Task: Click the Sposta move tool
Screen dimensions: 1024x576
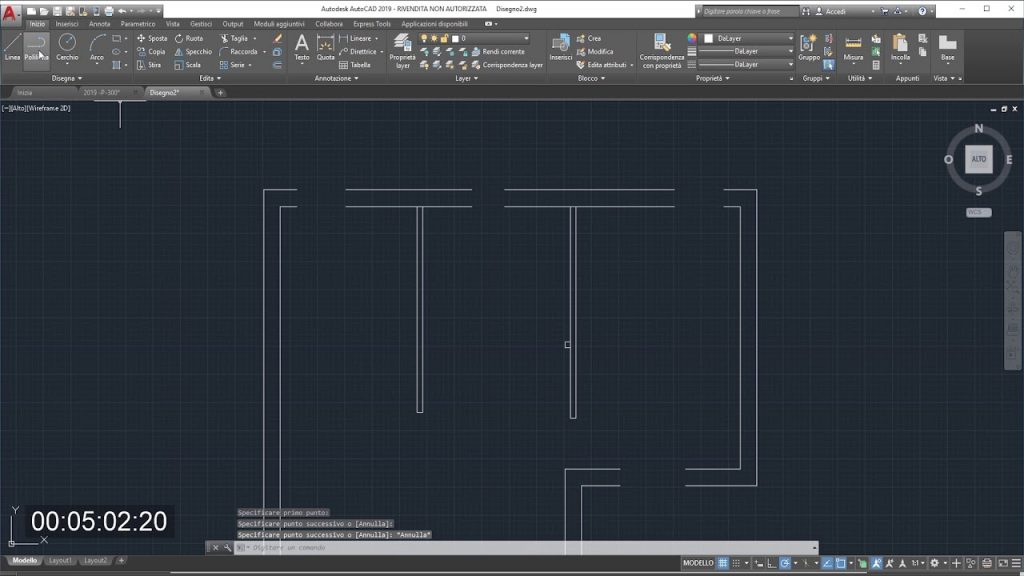Action: (152, 39)
